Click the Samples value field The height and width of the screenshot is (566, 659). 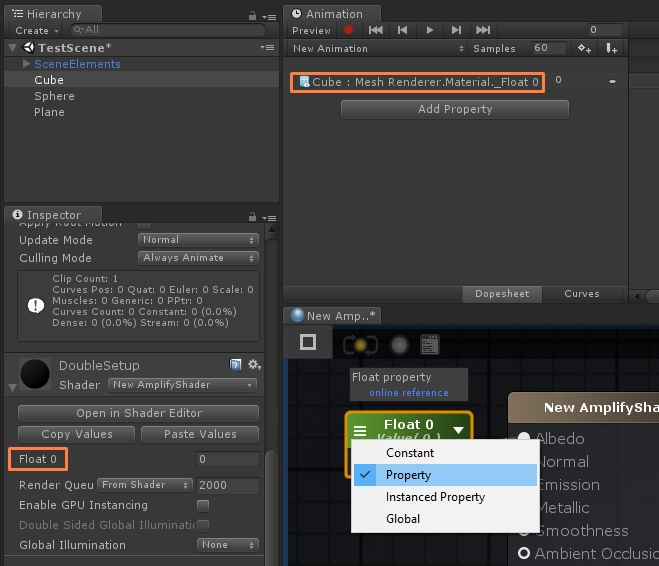click(549, 48)
